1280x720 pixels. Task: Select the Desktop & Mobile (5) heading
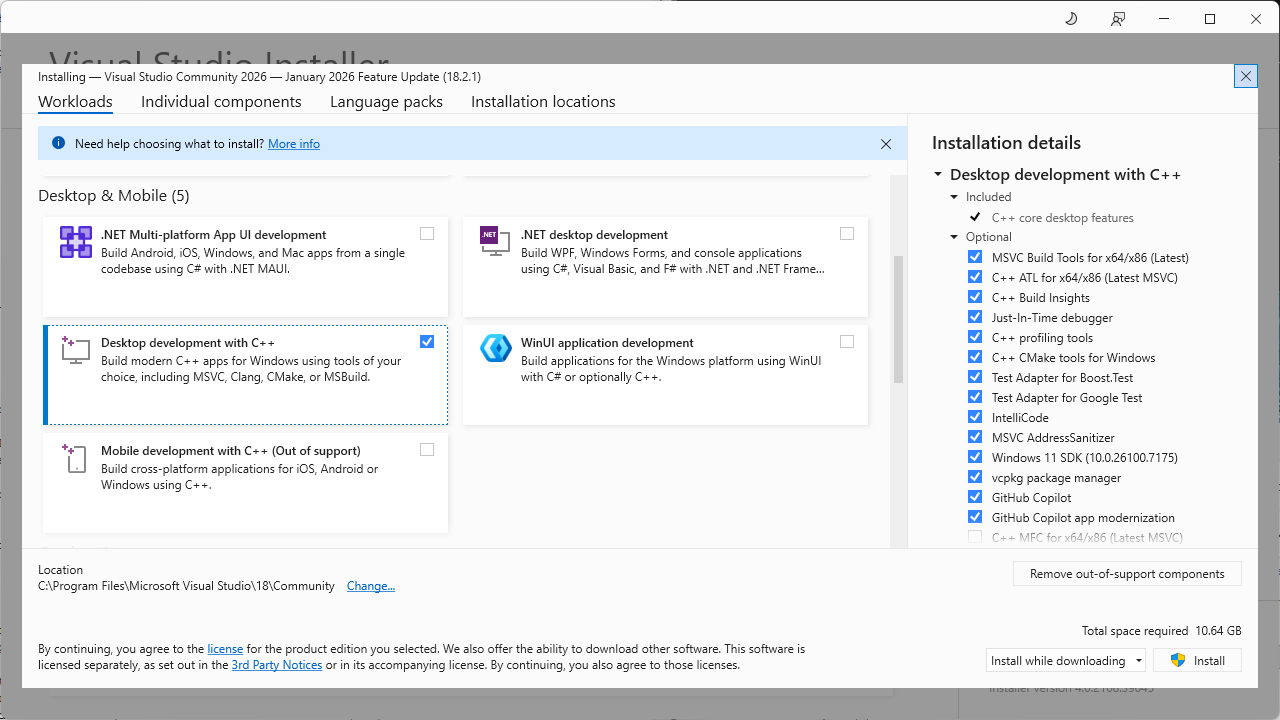tap(114, 196)
